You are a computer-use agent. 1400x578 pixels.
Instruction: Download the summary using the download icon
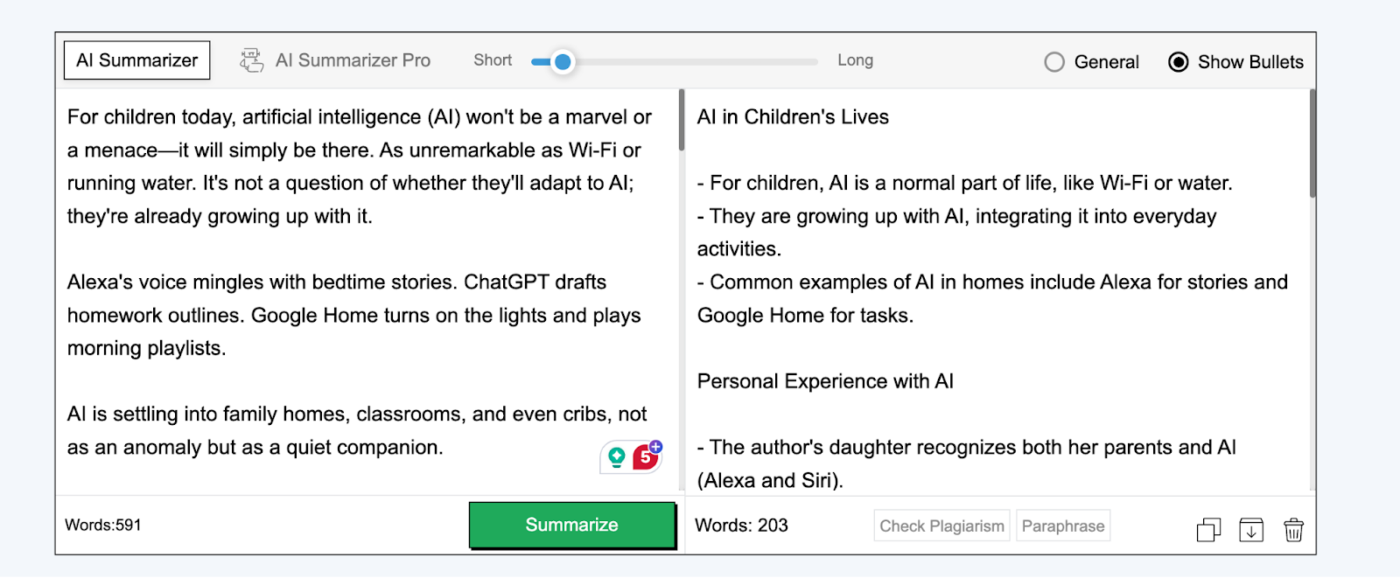[x=1251, y=529]
